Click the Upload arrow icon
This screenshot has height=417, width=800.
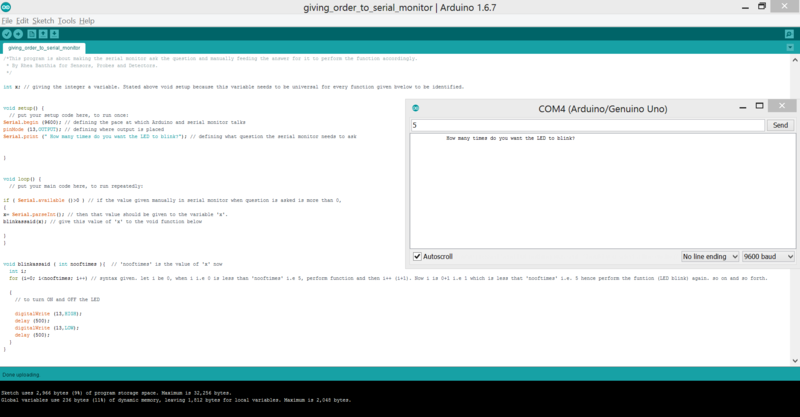[x=17, y=33]
